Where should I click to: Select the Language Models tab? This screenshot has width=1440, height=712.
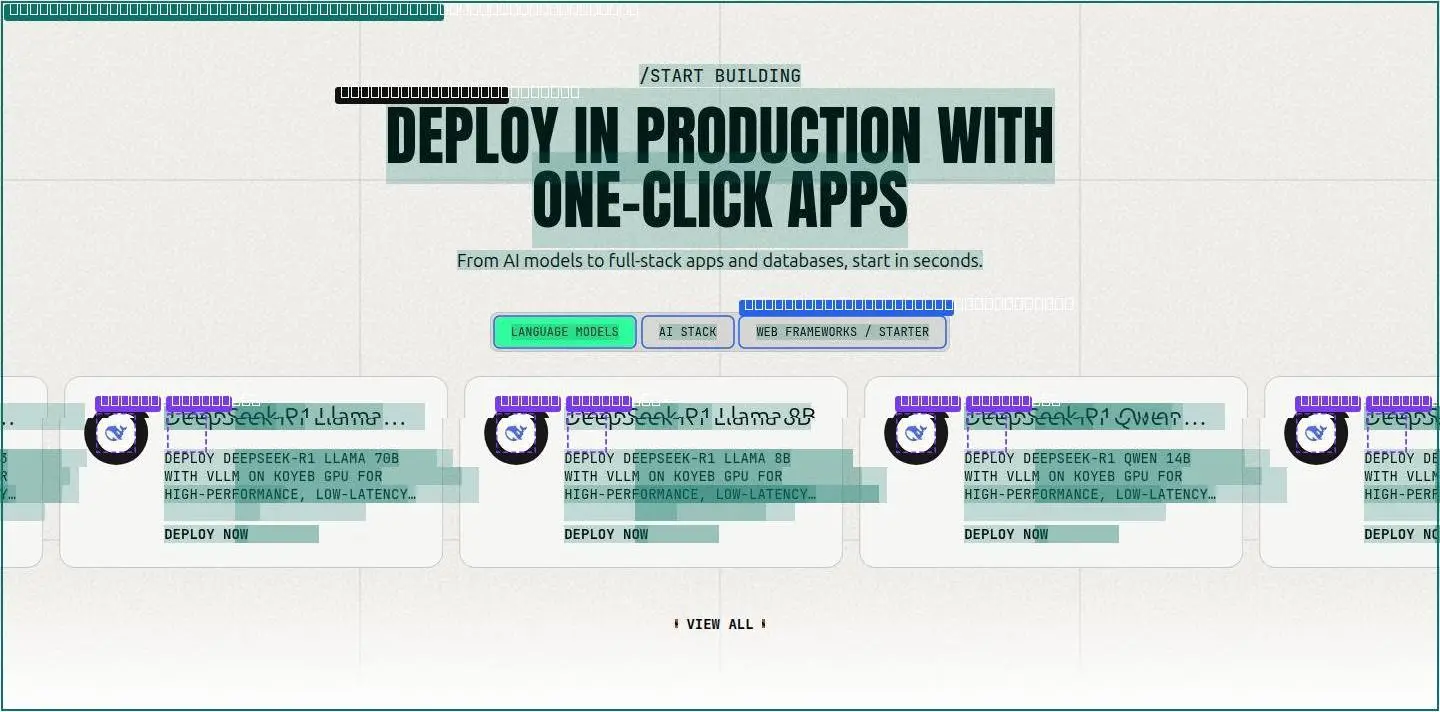pos(565,332)
